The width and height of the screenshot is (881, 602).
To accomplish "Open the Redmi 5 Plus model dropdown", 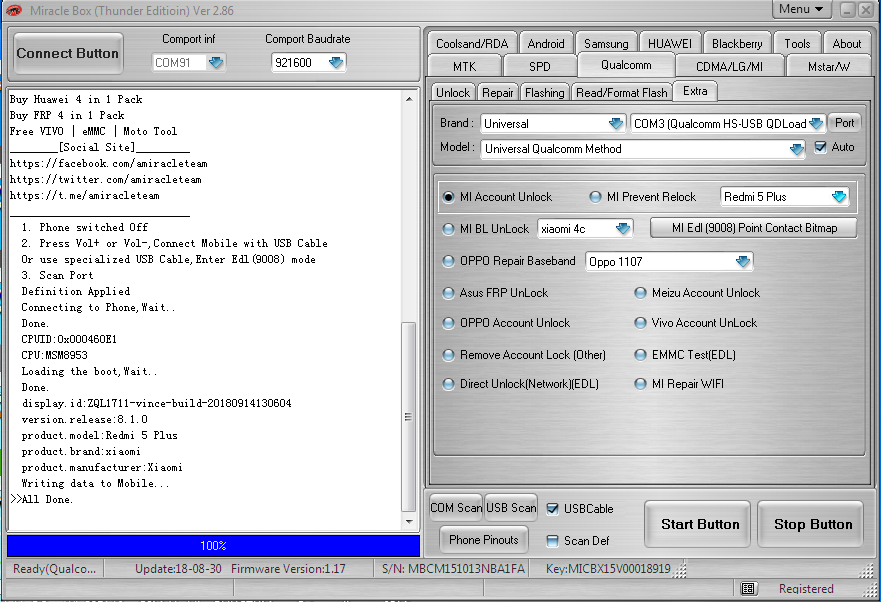I will (x=839, y=197).
